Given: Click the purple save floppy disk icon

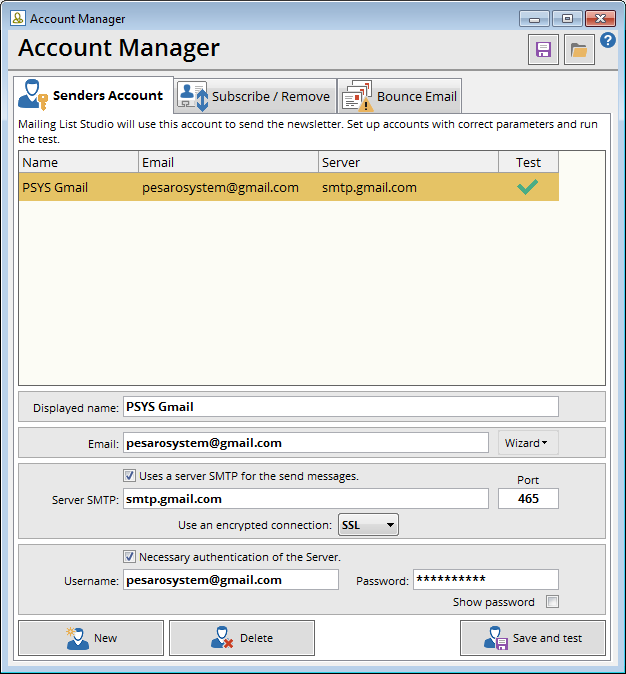Looking at the screenshot, I should [x=543, y=49].
